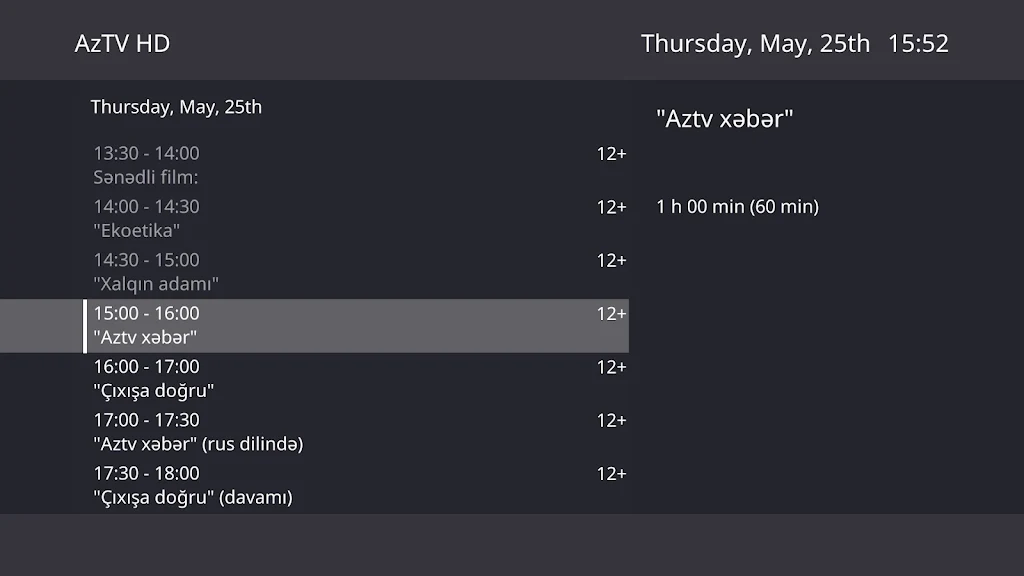Click the 12+ badge on the 17:00 row
1024x576 pixels.
pos(611,420)
